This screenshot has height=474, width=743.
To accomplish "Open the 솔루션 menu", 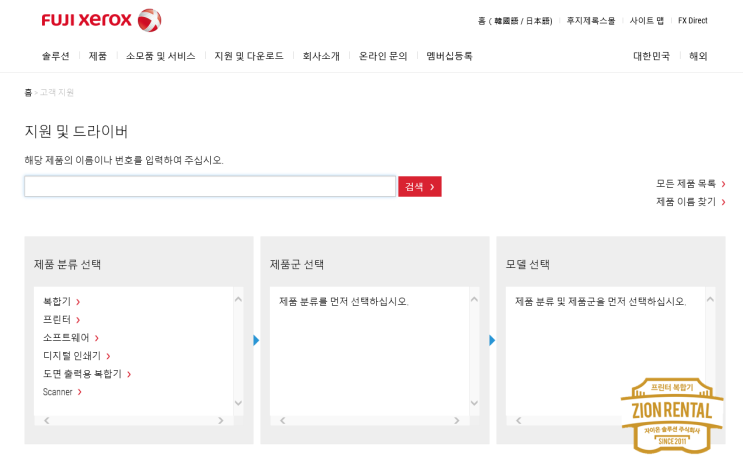I will (x=55, y=56).
